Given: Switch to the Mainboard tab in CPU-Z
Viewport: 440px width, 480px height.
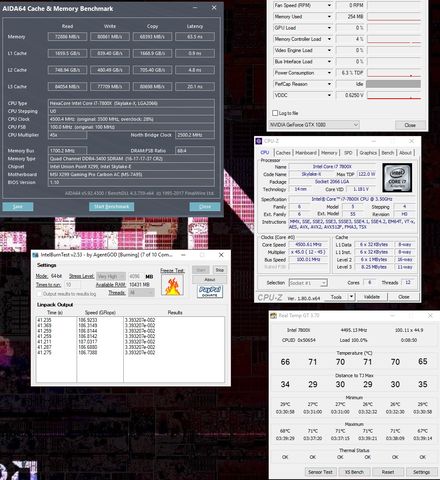Looking at the screenshot, I should click(x=306, y=153).
